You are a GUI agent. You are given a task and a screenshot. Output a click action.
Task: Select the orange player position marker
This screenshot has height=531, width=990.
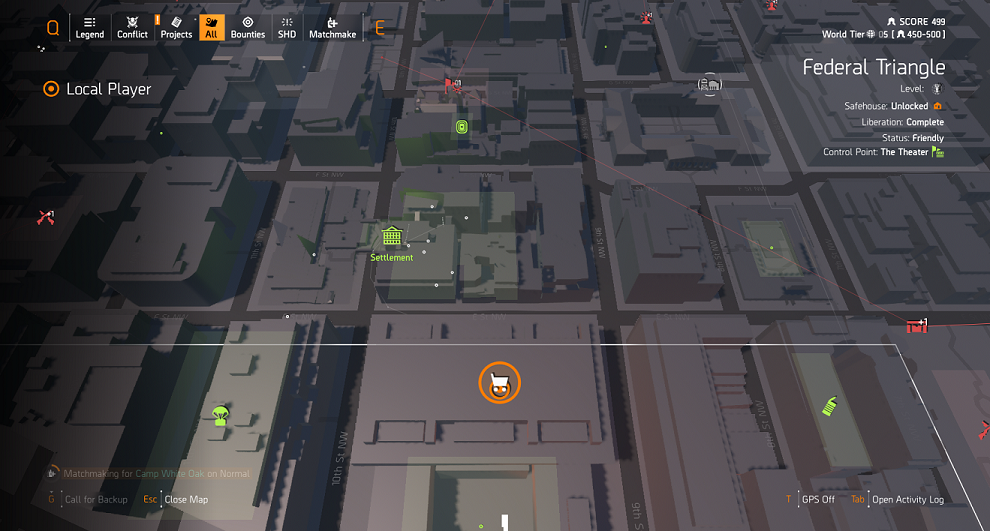[x=499, y=383]
